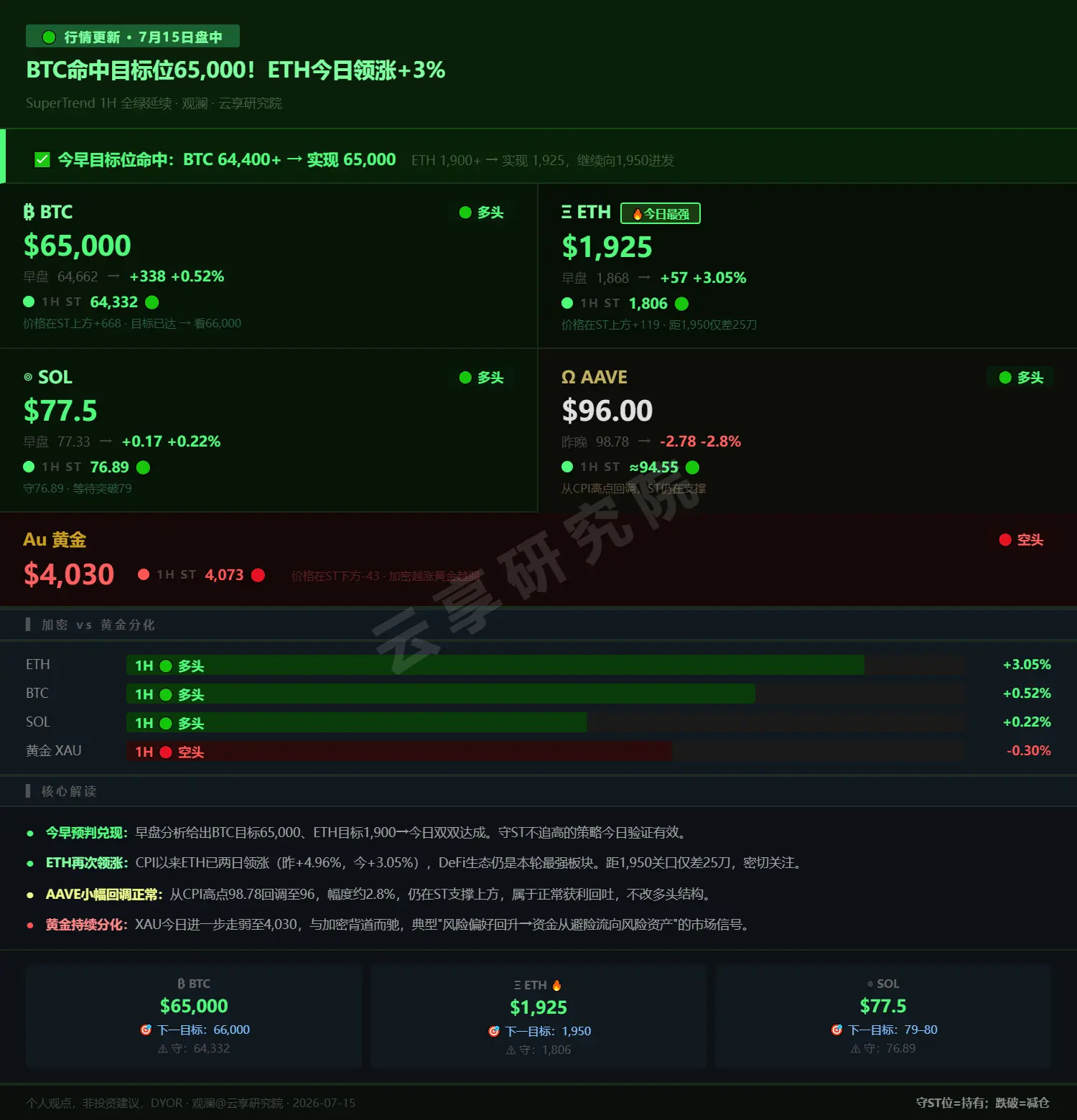The height and width of the screenshot is (1120, 1077).
Task: Click green dot in ETH 1H 多头 bar
Action: 166,666
